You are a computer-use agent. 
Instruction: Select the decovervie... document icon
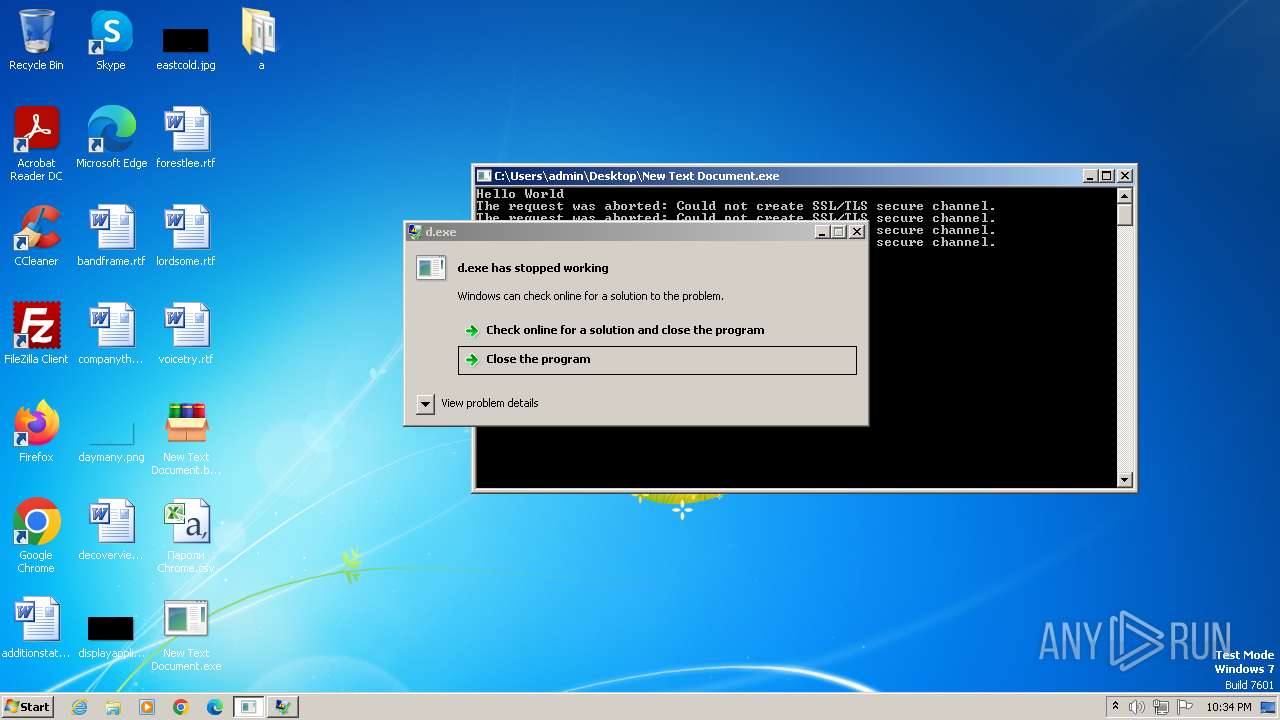click(x=111, y=530)
